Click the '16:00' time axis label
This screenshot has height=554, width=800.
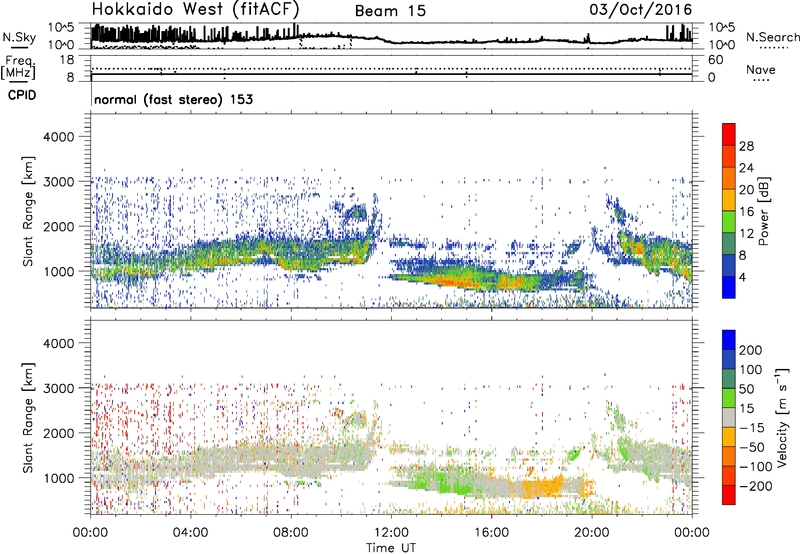491,533
